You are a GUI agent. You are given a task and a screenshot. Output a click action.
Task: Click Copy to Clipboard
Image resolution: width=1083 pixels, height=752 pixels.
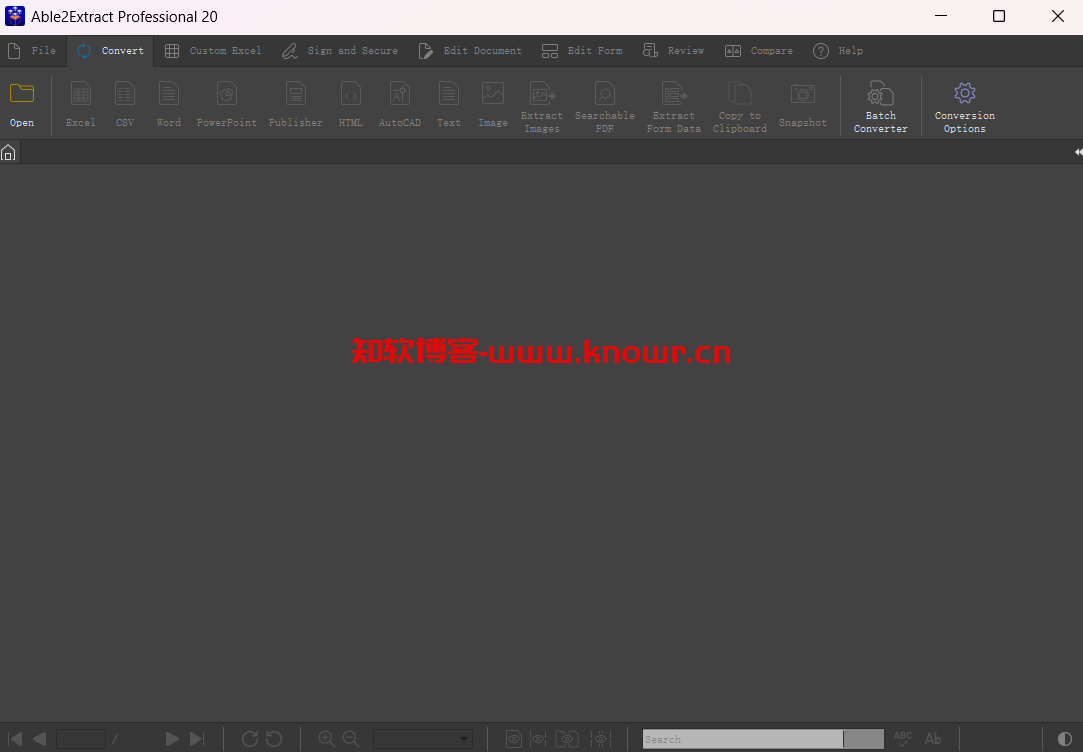click(740, 107)
